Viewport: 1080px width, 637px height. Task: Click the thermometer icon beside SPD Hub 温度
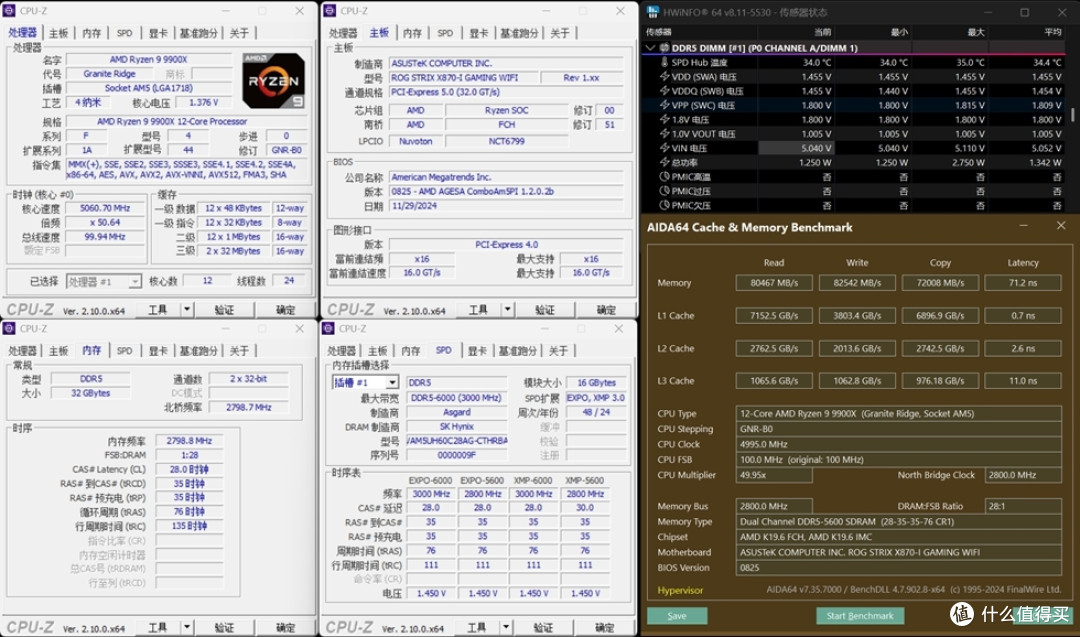point(665,62)
